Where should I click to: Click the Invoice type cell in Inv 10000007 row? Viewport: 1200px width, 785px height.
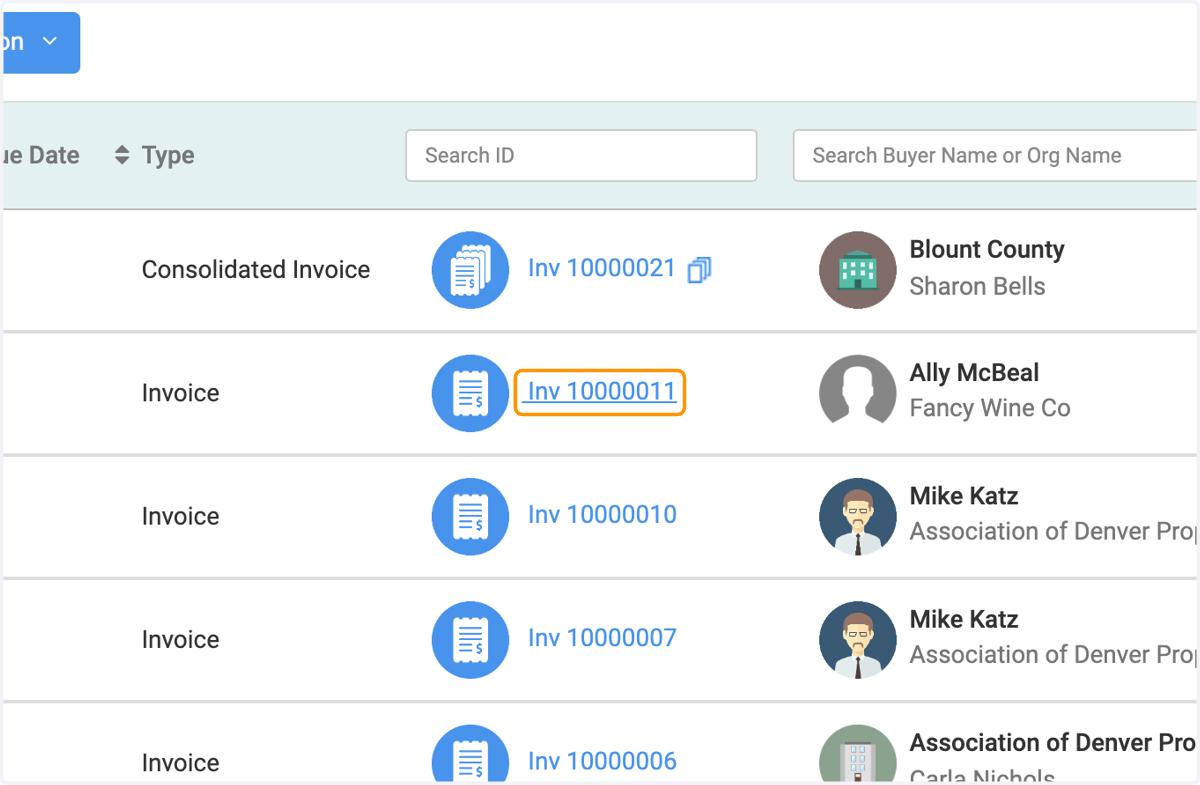[180, 640]
